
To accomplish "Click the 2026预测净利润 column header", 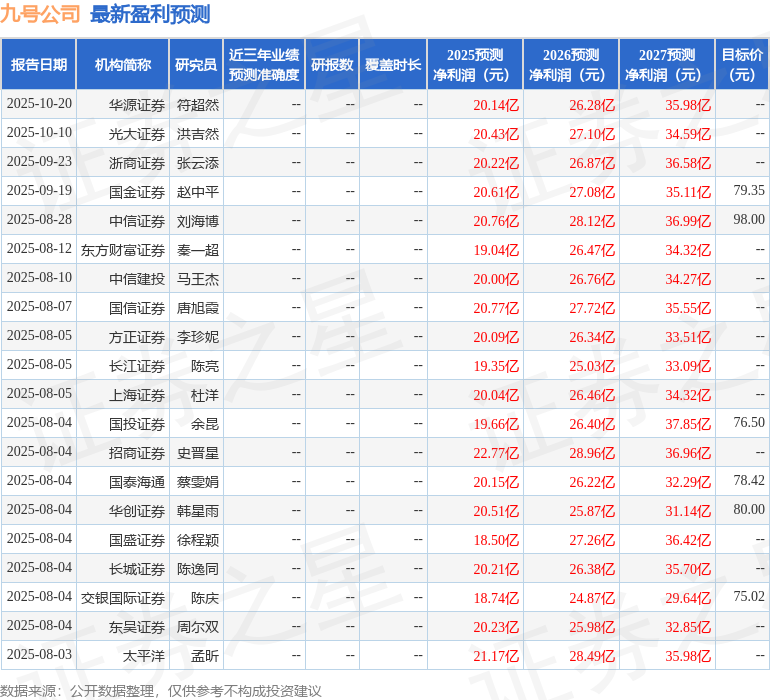I will (571, 65).
